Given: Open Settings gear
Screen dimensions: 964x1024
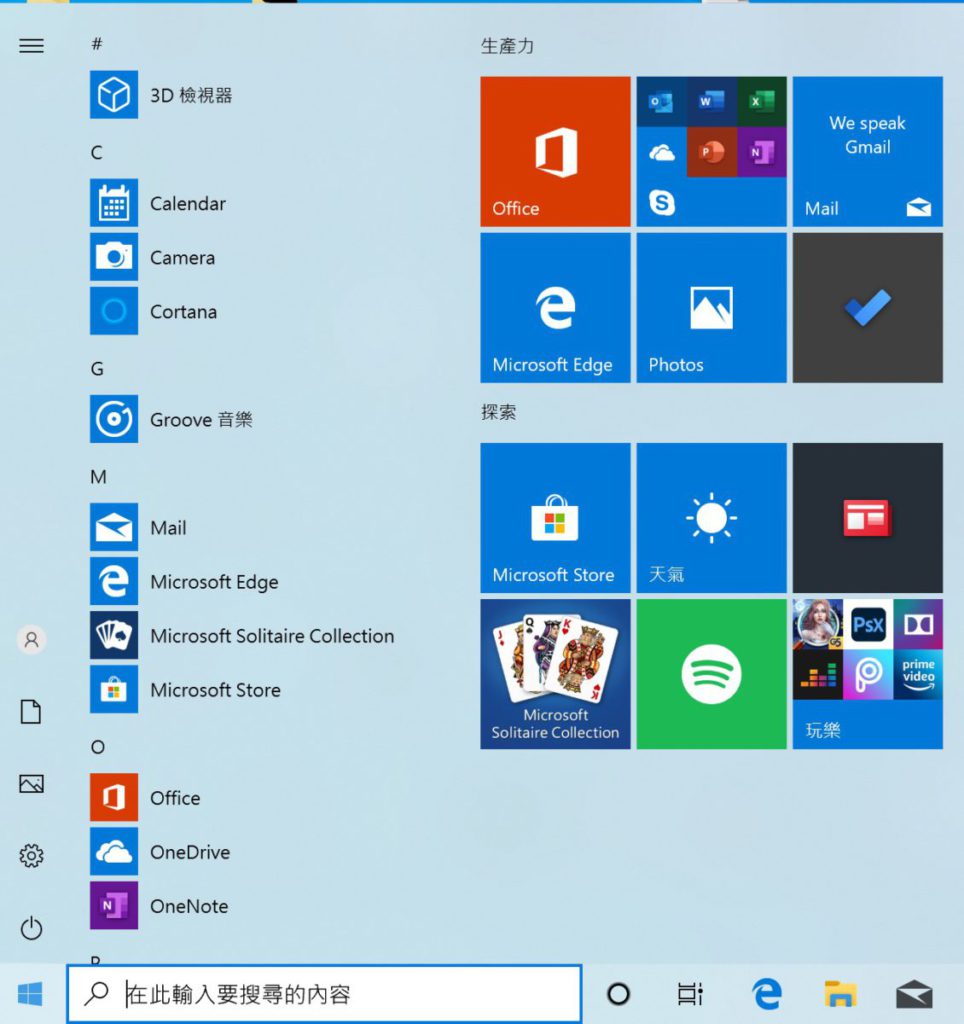Looking at the screenshot, I should (31, 856).
